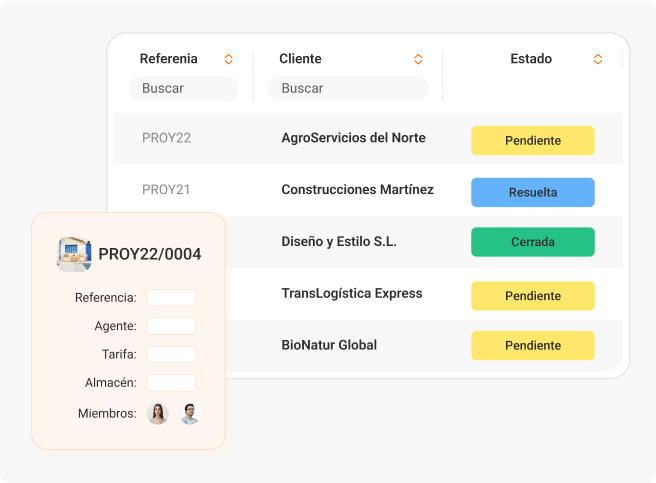Open the Construcciones Martínez client name

point(357,190)
